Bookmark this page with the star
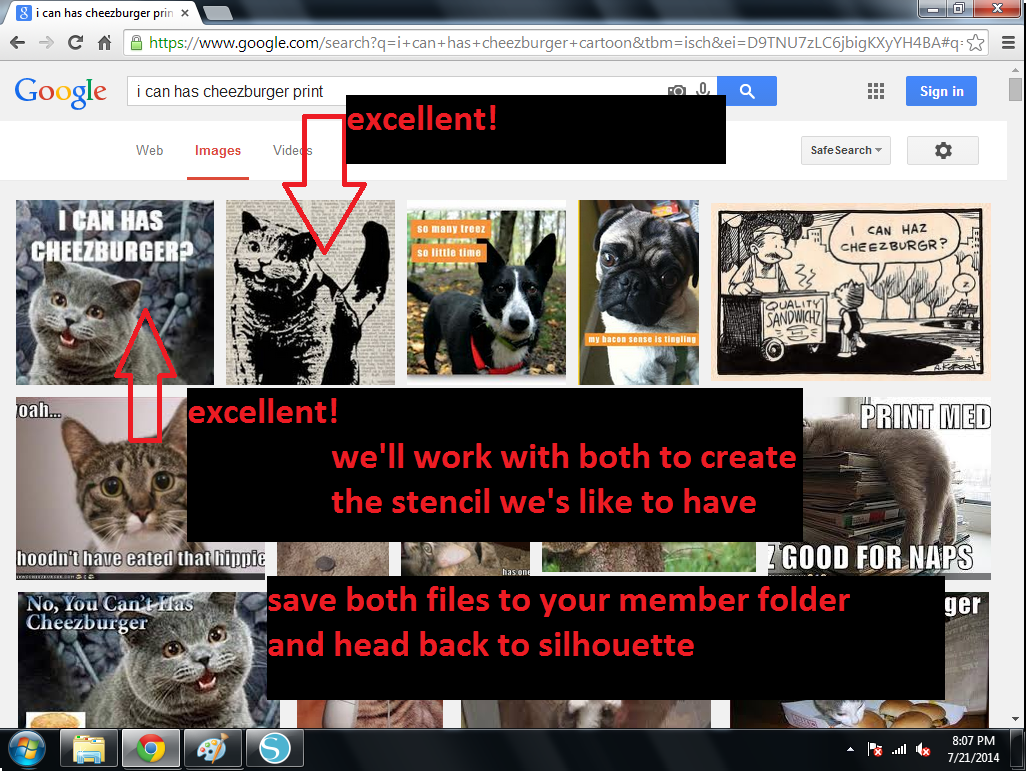 coord(975,43)
